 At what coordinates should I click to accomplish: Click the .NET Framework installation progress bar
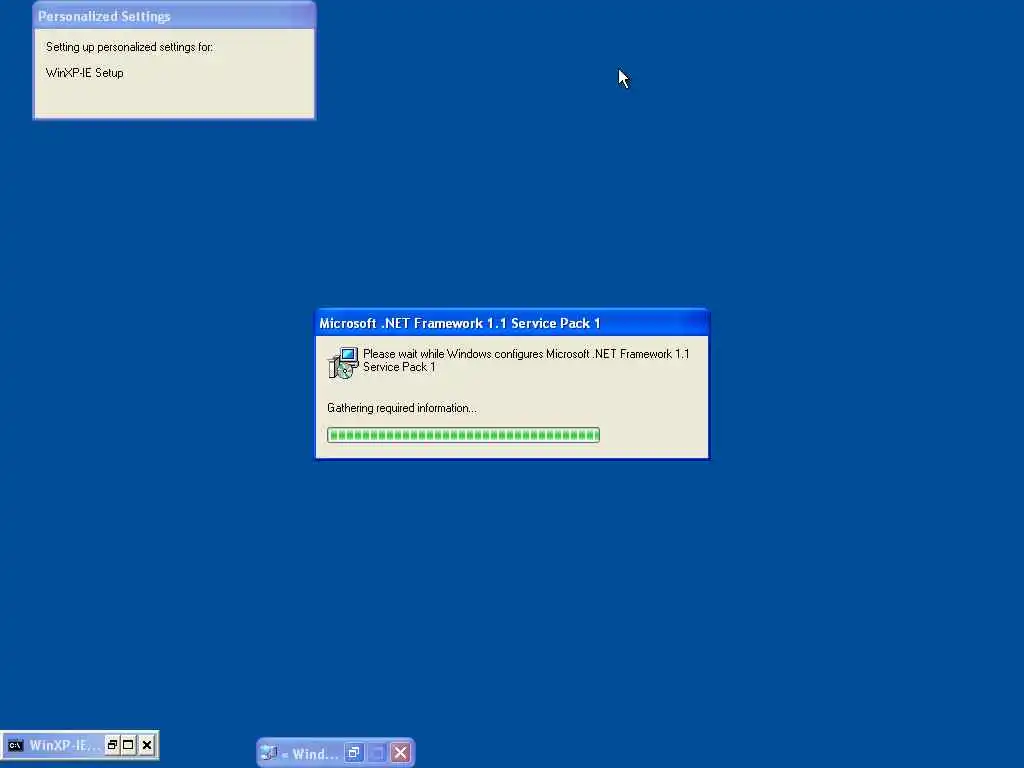click(463, 435)
